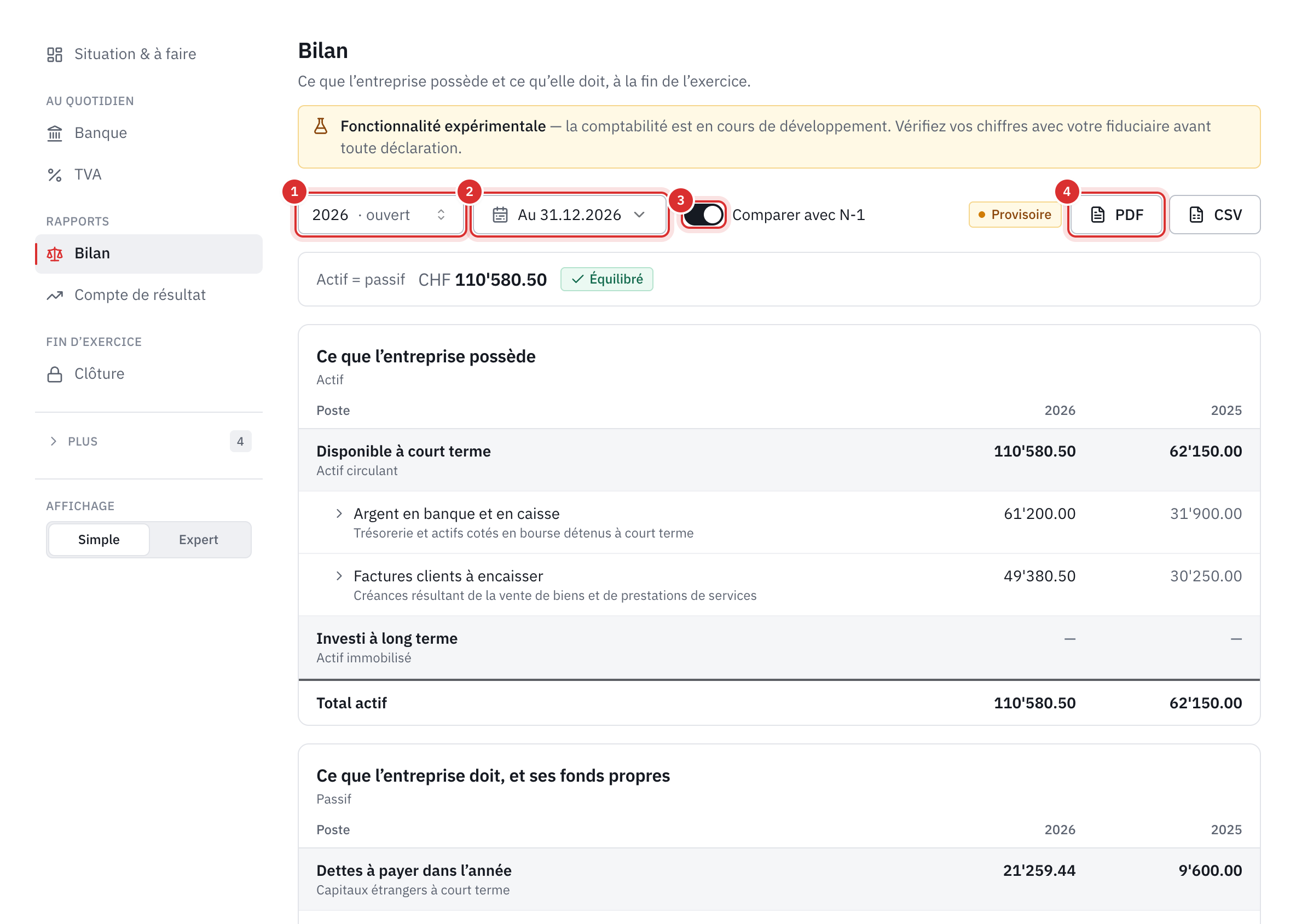
Task: Click the calendar icon in the date selector
Action: pyautogui.click(x=500, y=215)
